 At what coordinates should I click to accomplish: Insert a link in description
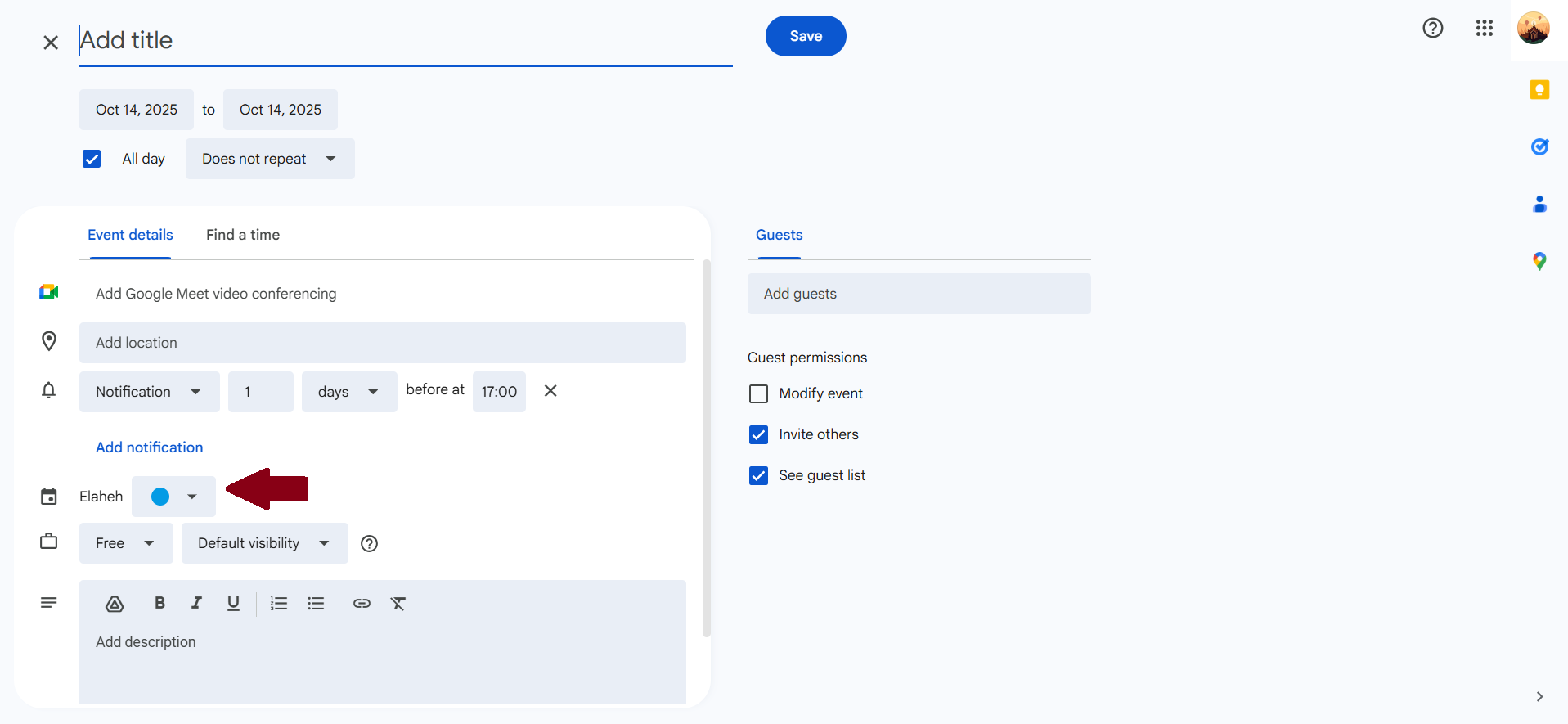362,603
